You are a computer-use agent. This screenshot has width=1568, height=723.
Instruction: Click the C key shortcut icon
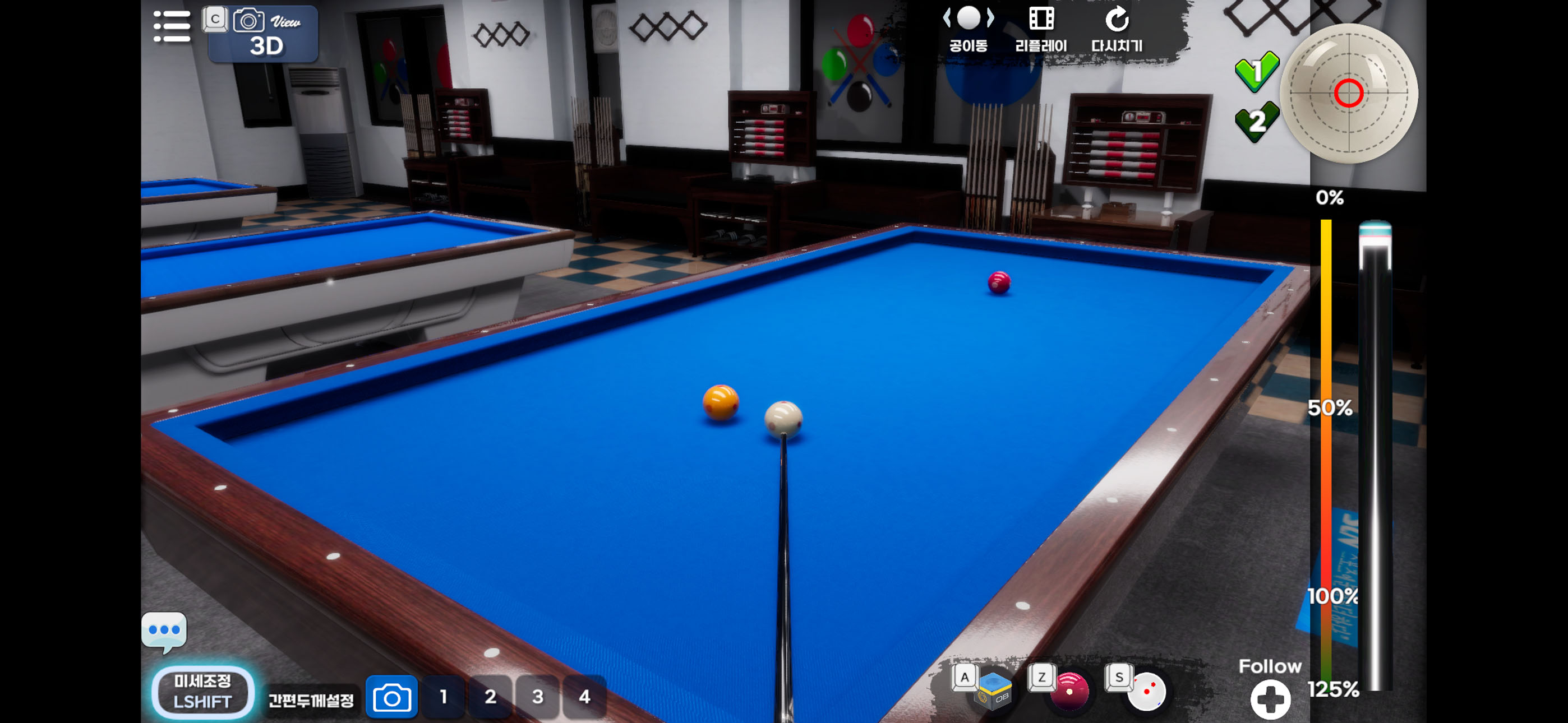(215, 20)
